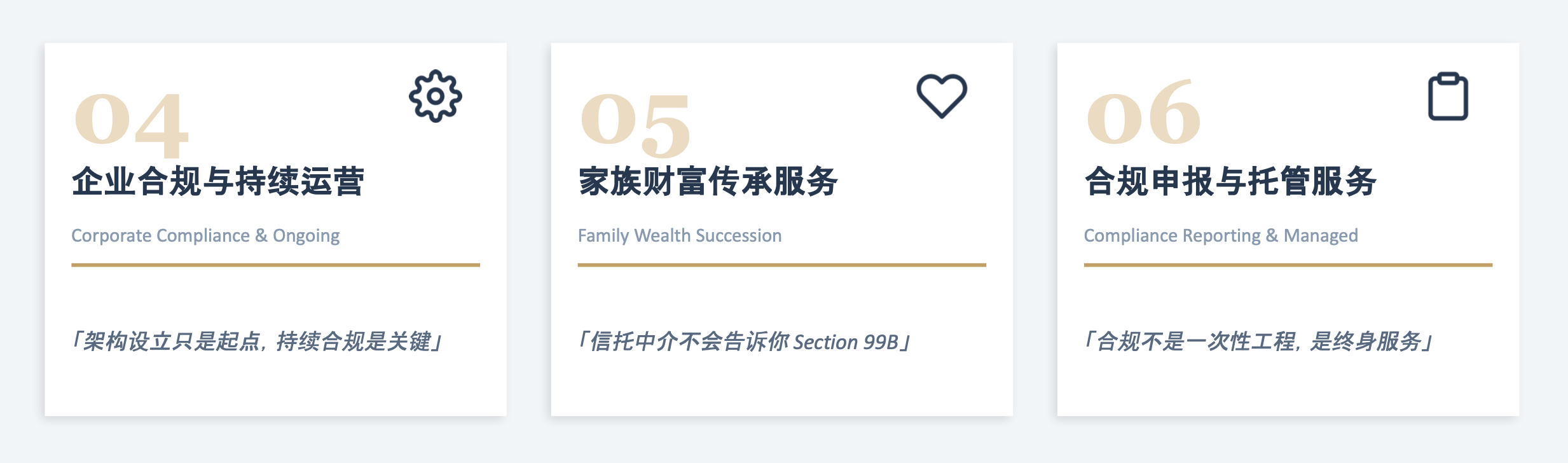Click the clipboard icon on card 06

pyautogui.click(x=1448, y=97)
